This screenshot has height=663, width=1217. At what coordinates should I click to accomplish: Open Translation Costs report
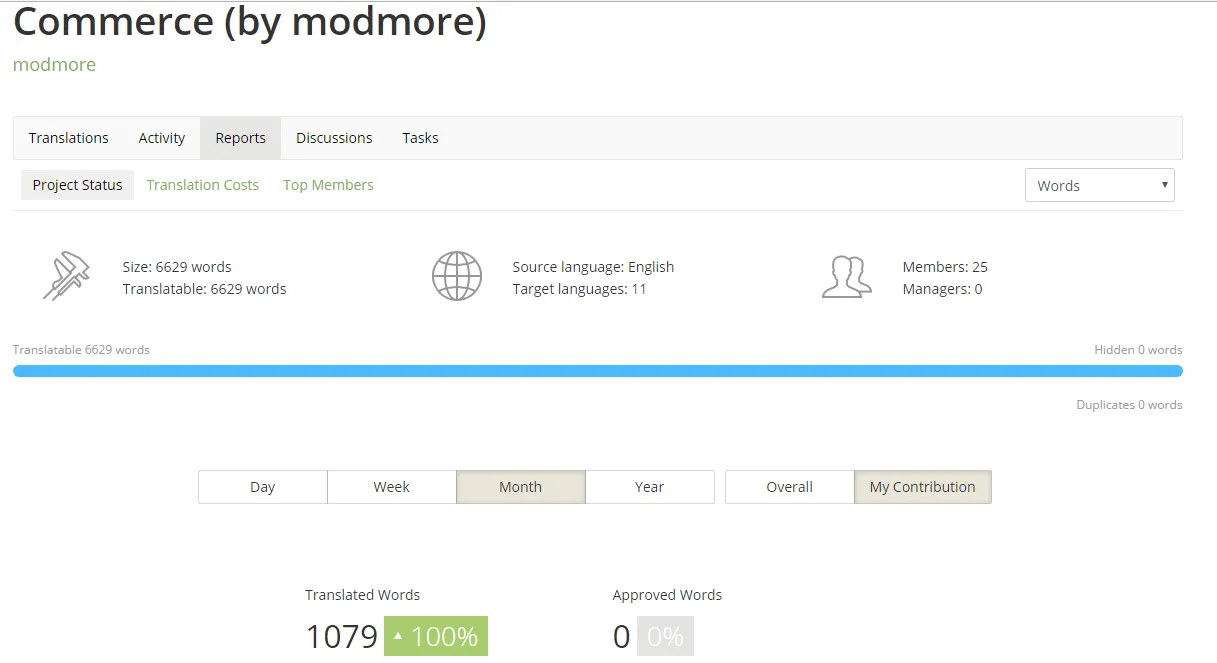tap(203, 185)
